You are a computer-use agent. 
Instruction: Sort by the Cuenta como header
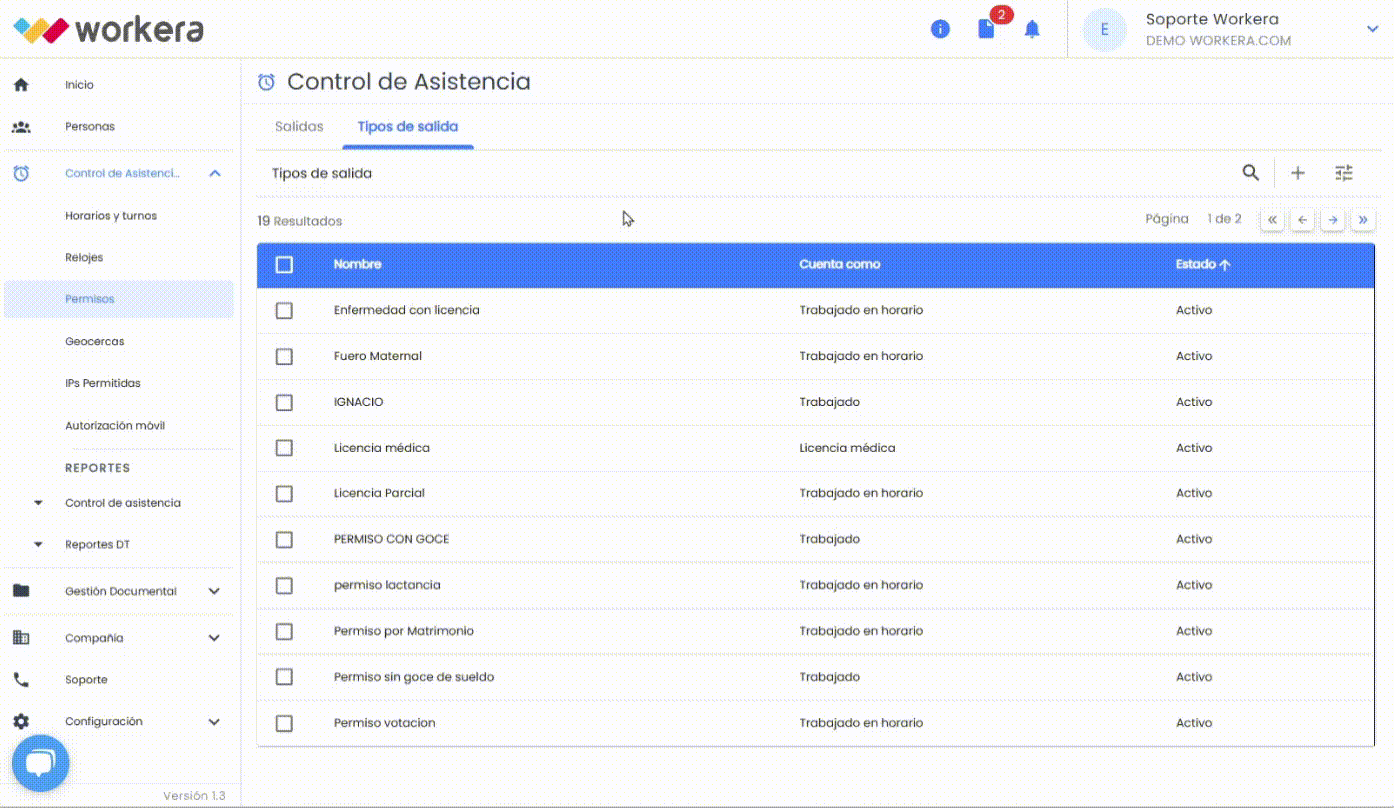point(840,265)
